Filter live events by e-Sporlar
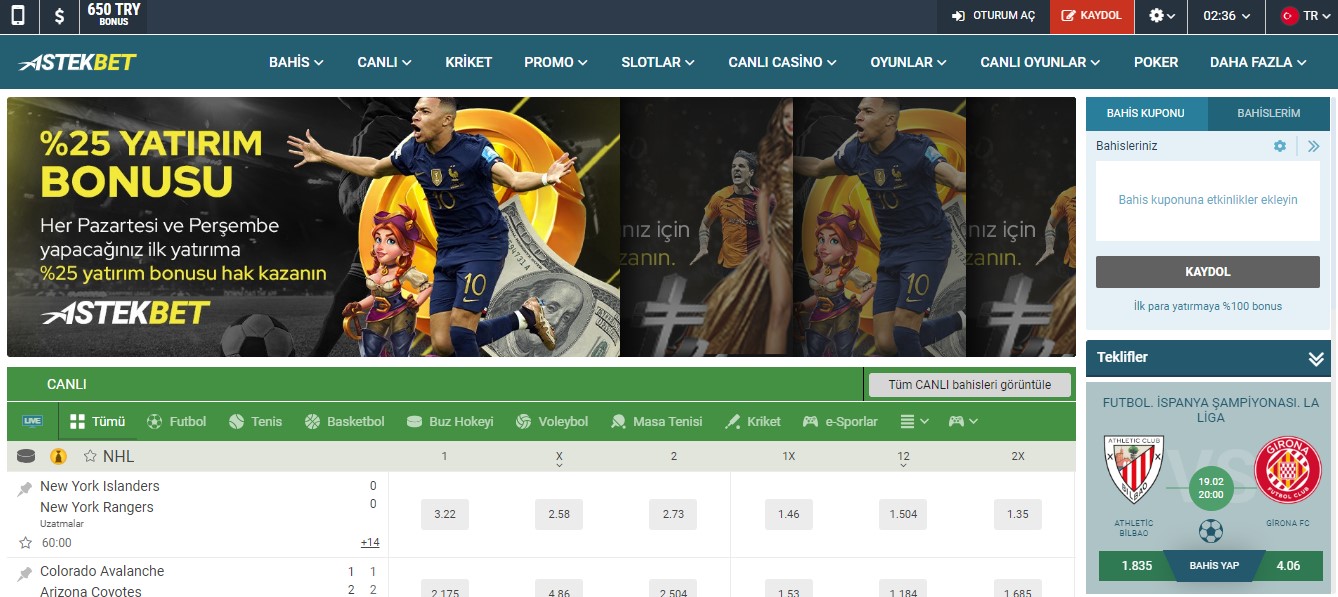 840,421
